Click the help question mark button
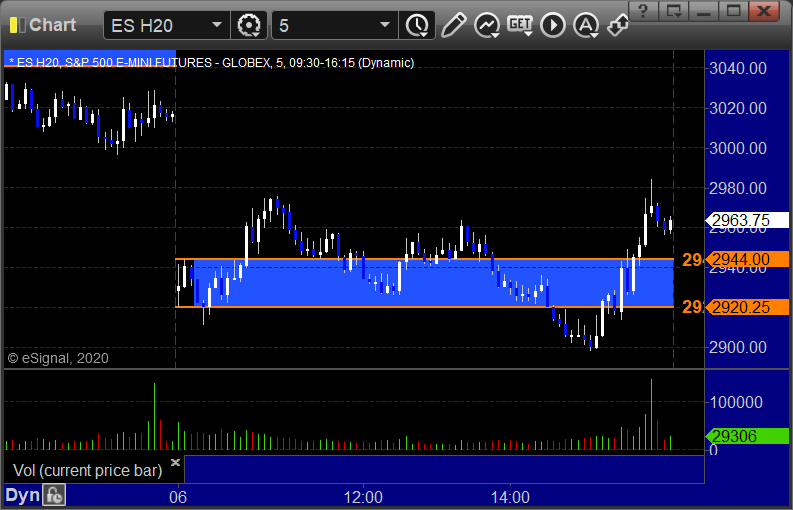This screenshot has width=793, height=510. tap(643, 10)
